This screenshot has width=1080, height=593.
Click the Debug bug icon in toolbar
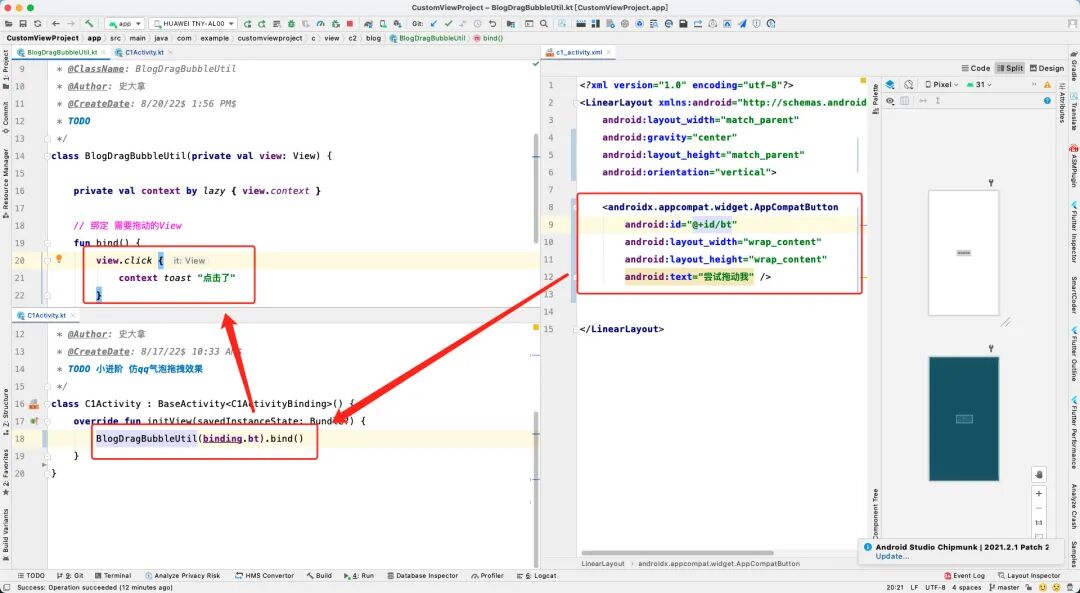291,23
